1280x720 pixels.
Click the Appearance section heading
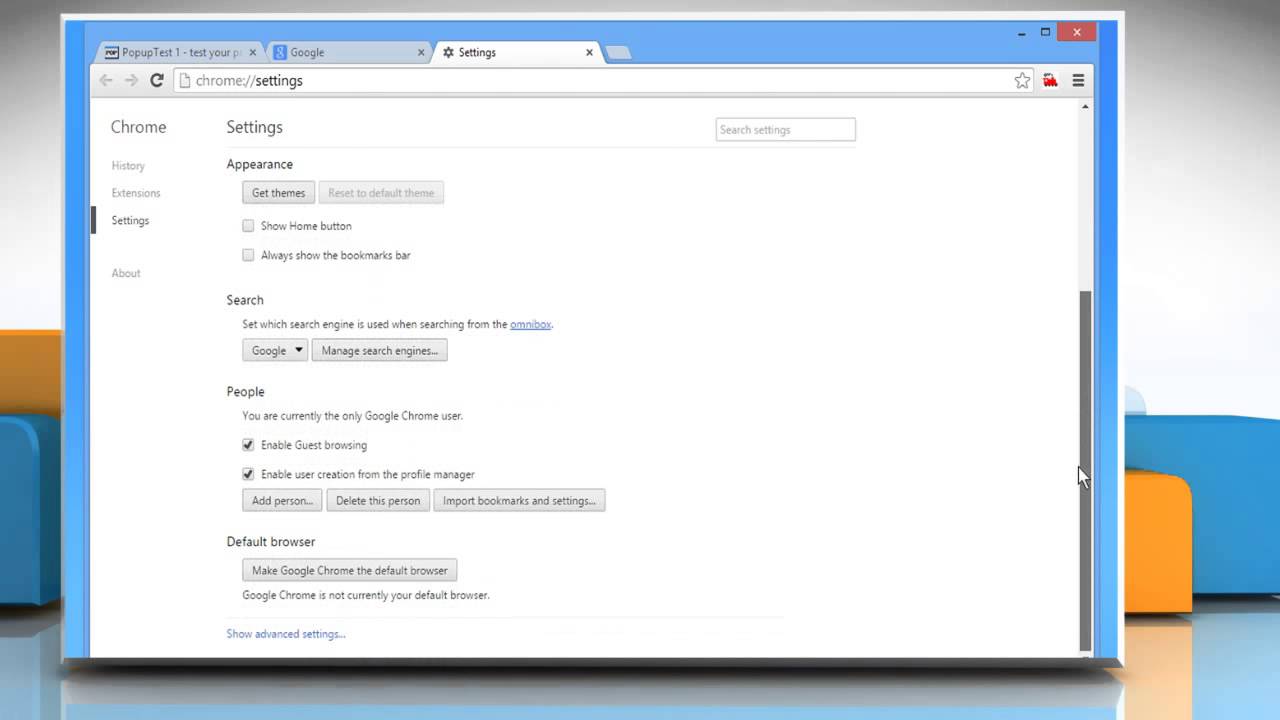(x=260, y=164)
